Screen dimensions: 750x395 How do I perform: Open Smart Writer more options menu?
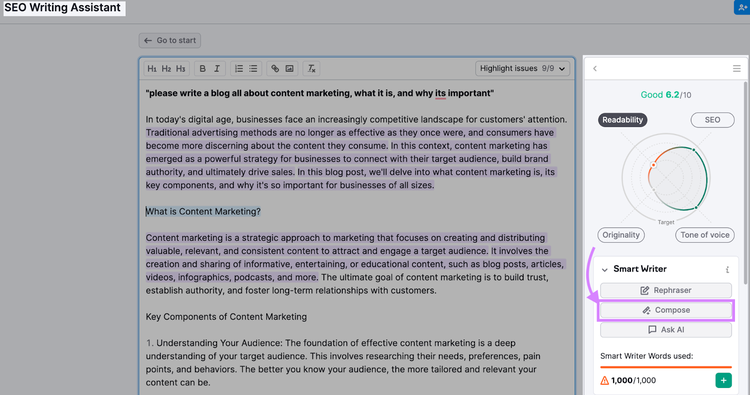727,270
